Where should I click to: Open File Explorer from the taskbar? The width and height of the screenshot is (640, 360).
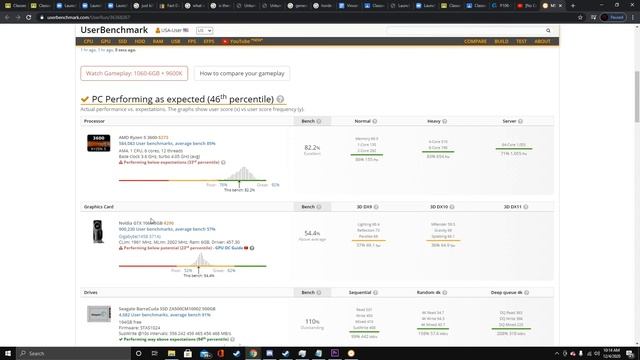(171, 353)
